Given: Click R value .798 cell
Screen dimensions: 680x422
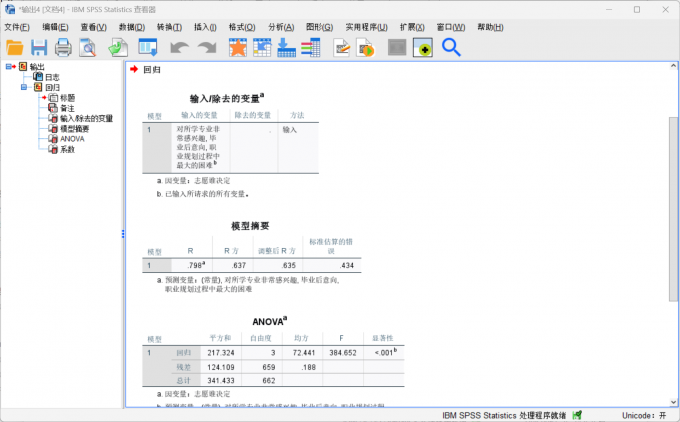Looking at the screenshot, I should [192, 265].
